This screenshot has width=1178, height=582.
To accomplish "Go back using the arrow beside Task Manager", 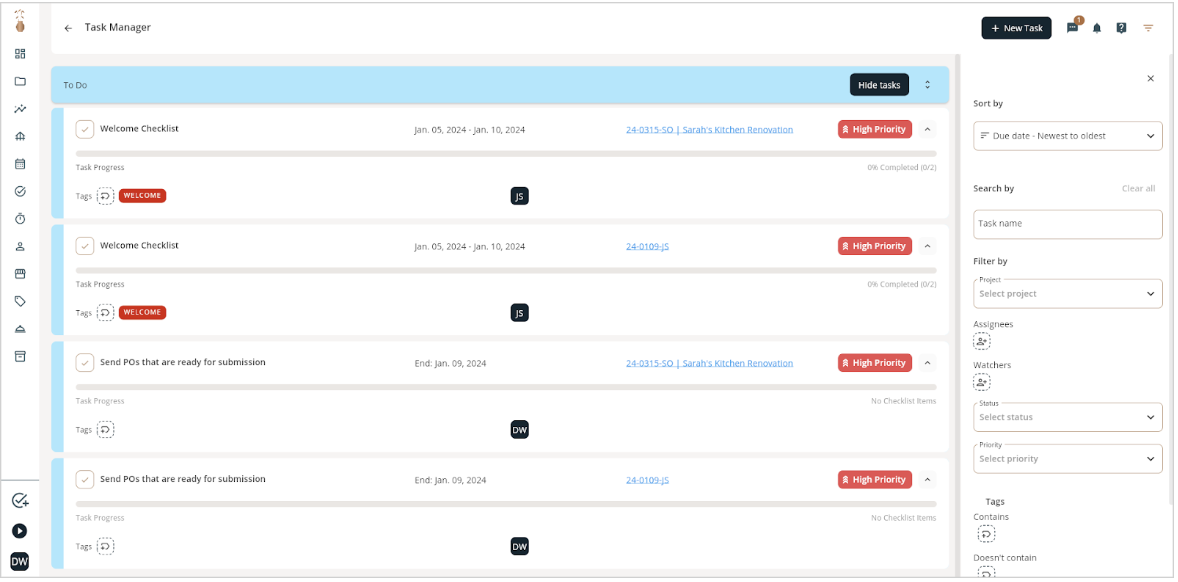I will click(x=68, y=28).
